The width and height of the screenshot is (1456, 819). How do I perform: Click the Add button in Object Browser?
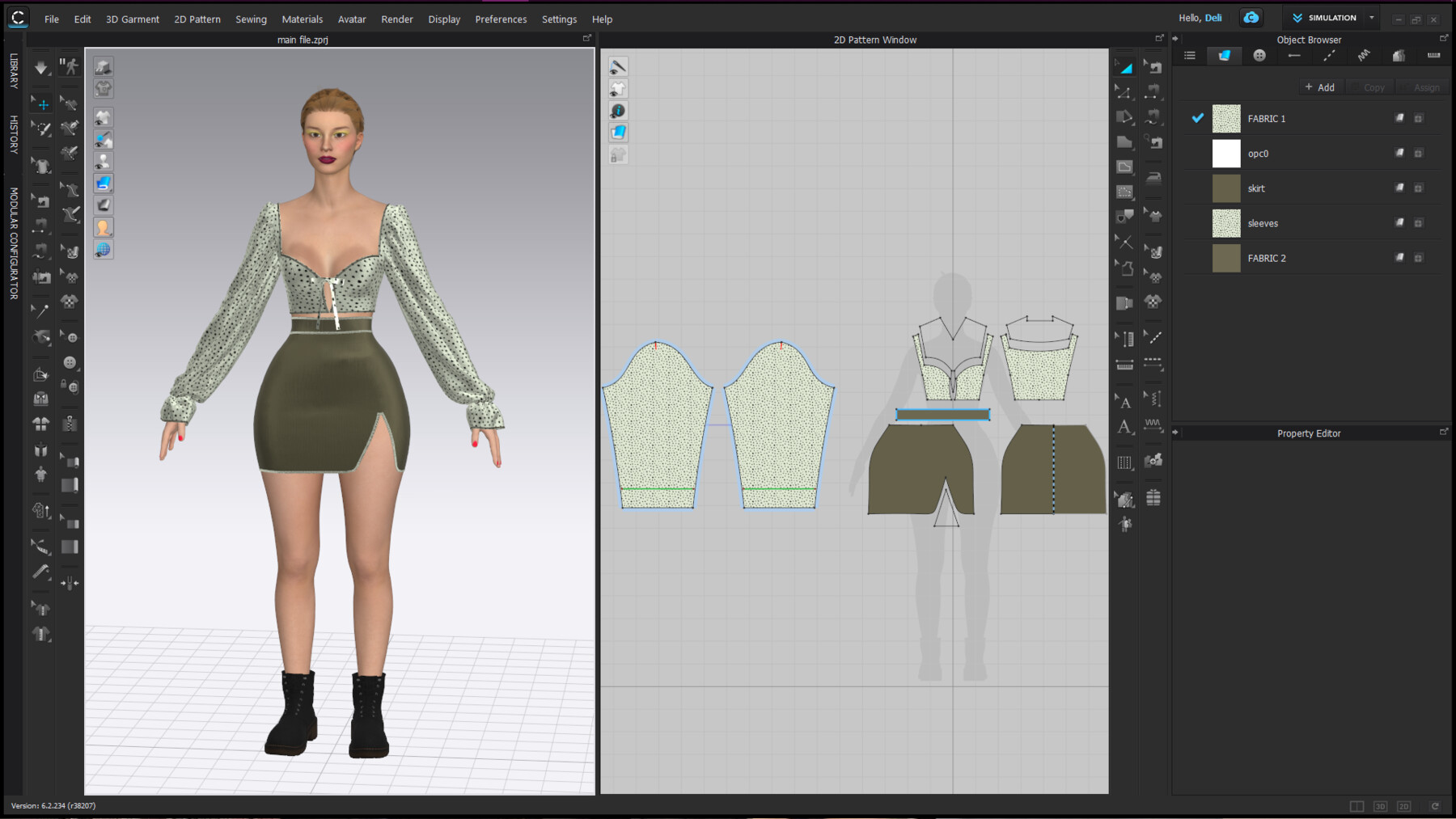pos(1319,87)
